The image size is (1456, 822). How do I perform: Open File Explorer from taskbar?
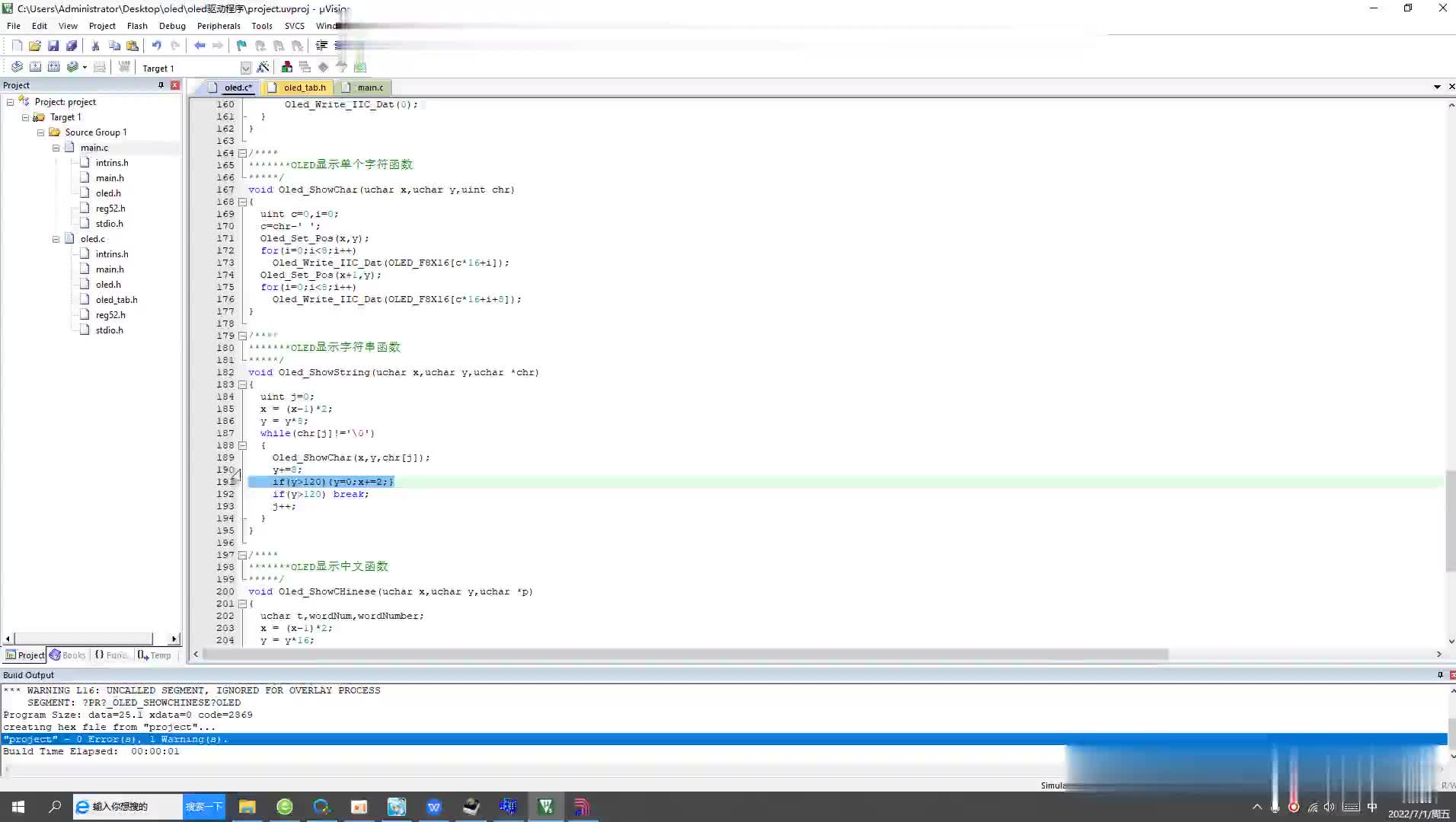point(247,807)
